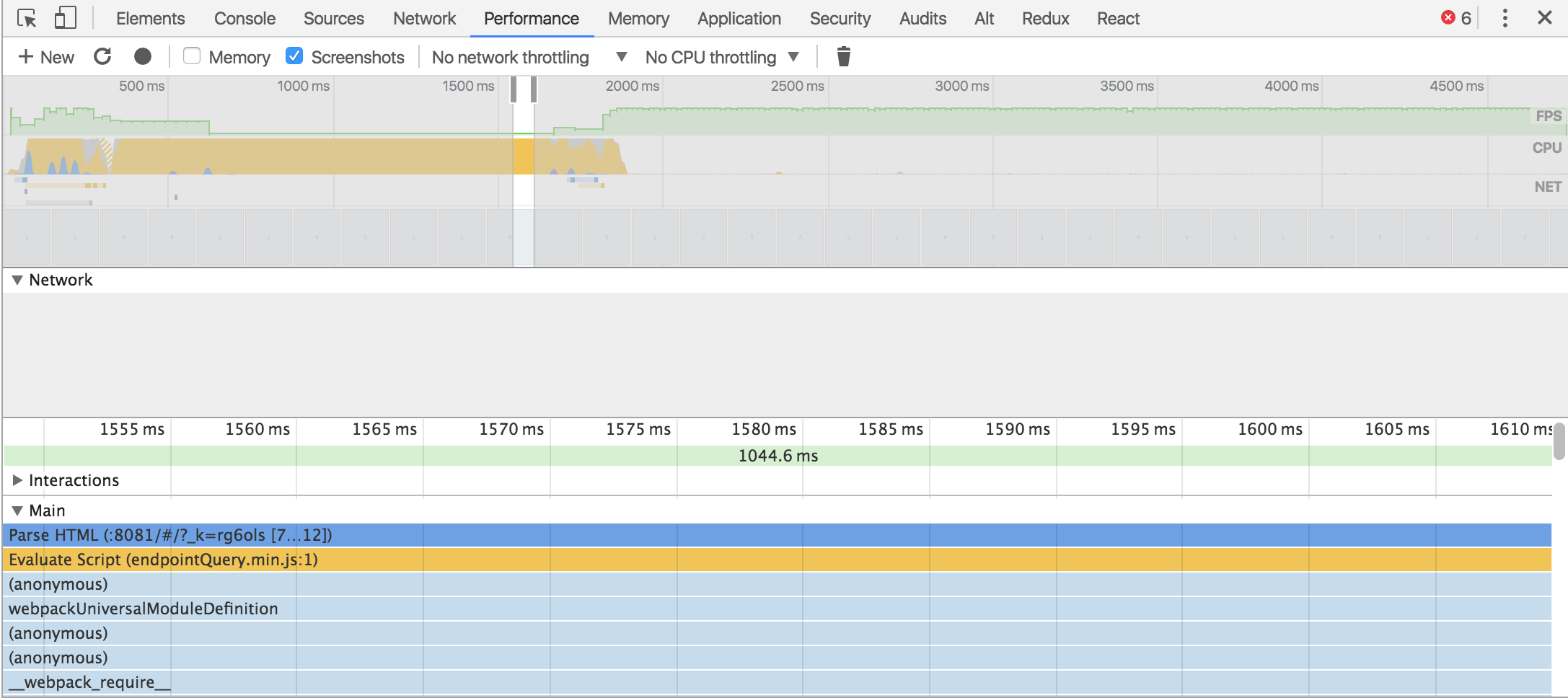Screen dimensions: 1568x698
Task: Open the Audits tab
Action: (922, 19)
